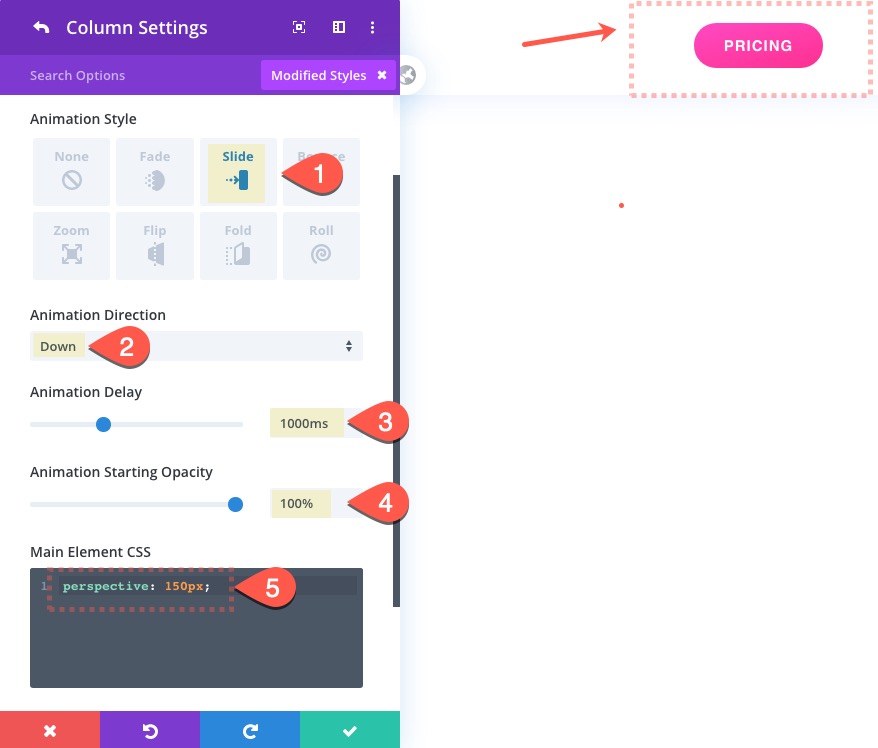Remove the Modified Styles filter via its X
The image size is (878, 748).
[382, 75]
